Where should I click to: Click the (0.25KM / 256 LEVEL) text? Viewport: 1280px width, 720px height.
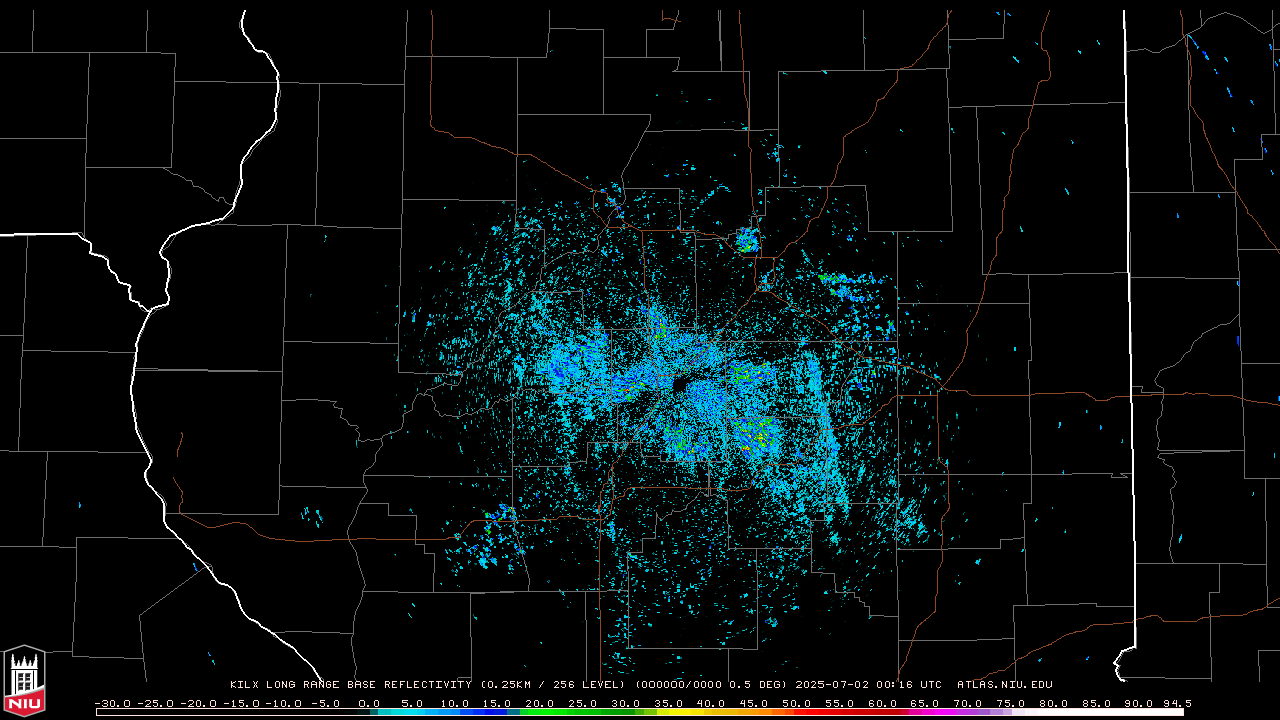(553, 685)
